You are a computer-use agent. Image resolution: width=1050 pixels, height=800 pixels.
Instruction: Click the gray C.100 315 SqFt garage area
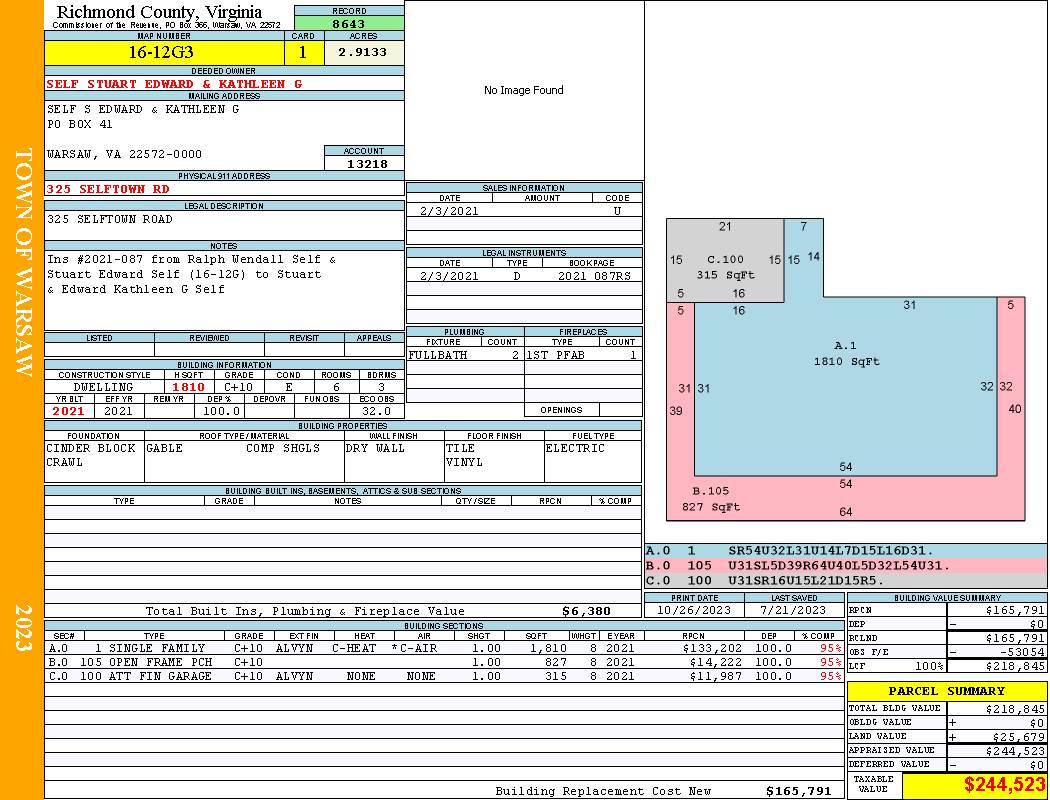tap(725, 260)
